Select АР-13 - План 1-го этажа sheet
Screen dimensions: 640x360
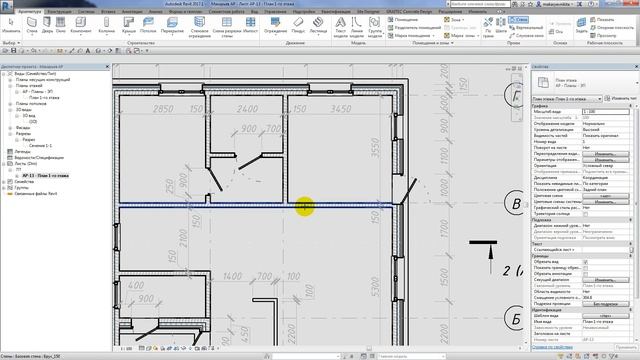click(x=45, y=176)
